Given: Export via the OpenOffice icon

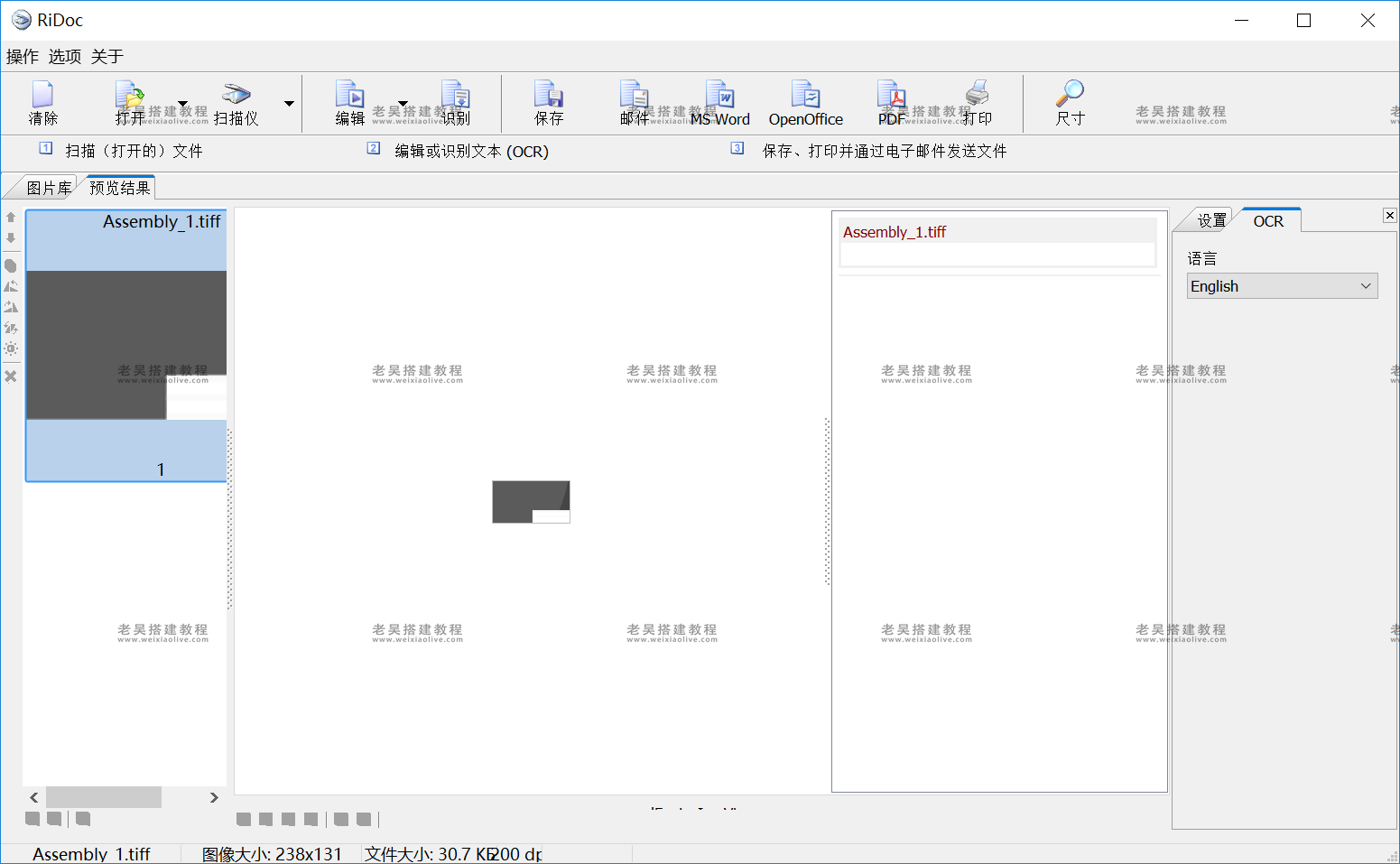Looking at the screenshot, I should pyautogui.click(x=804, y=102).
